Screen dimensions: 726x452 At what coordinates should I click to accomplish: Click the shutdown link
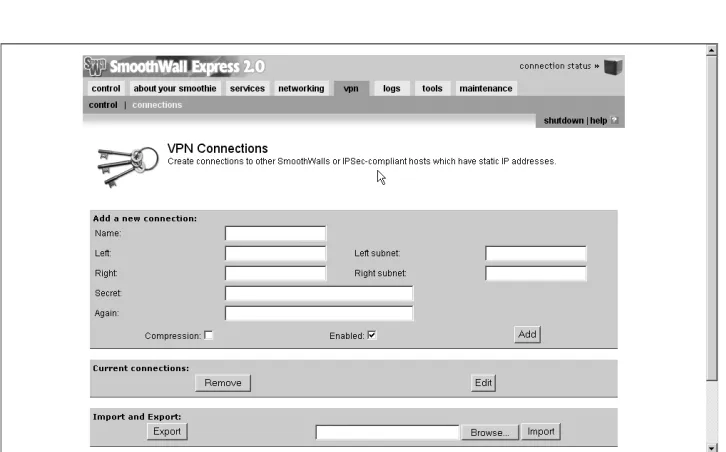pos(563,120)
